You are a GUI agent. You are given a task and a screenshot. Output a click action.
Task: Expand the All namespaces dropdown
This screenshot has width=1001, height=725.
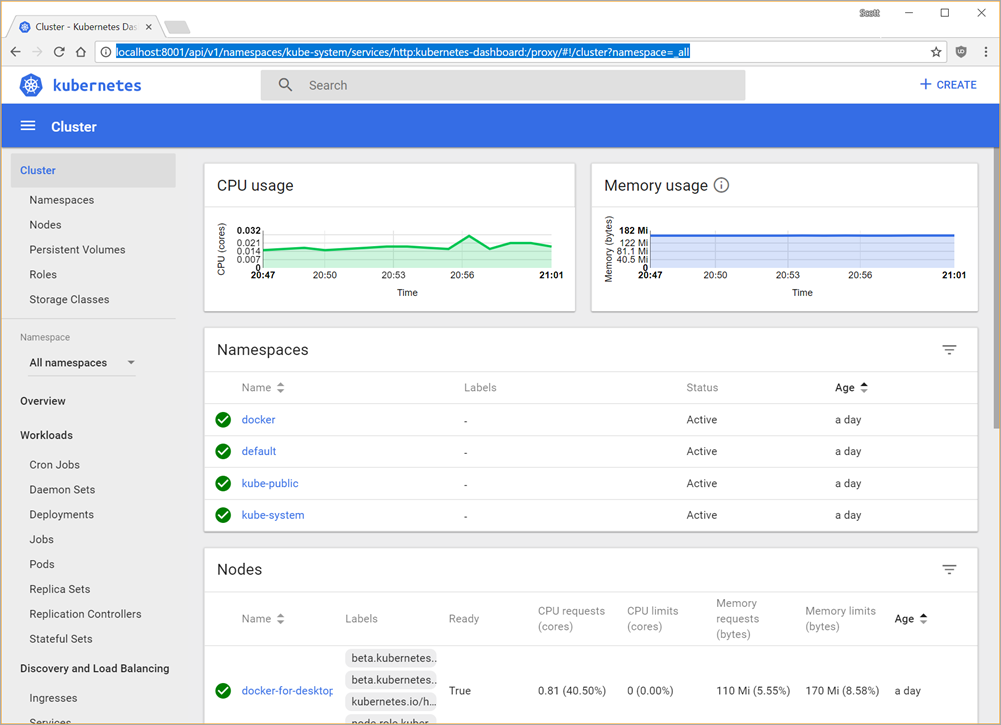point(82,362)
